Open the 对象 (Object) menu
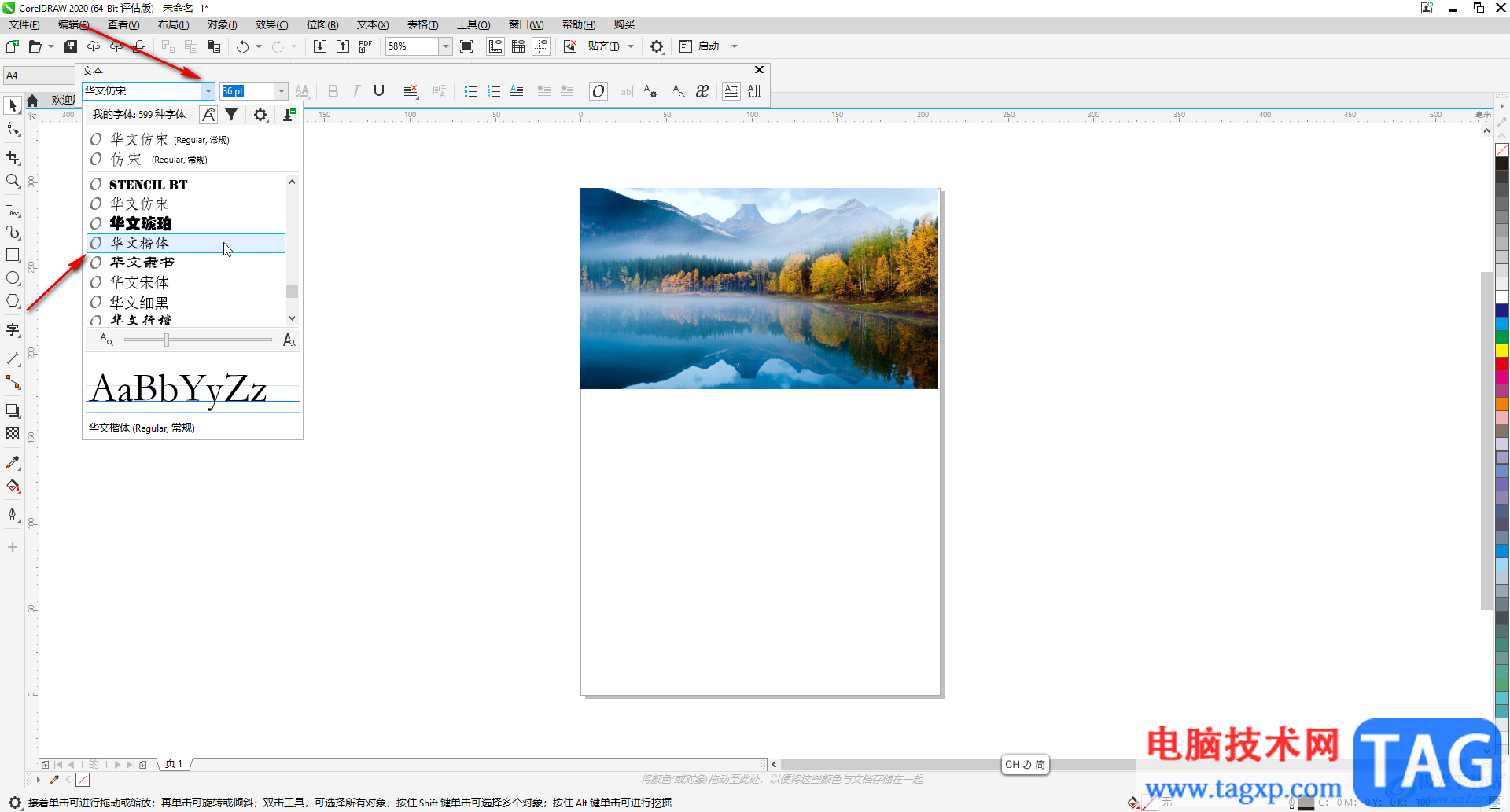This screenshot has height=812, width=1510. click(223, 24)
